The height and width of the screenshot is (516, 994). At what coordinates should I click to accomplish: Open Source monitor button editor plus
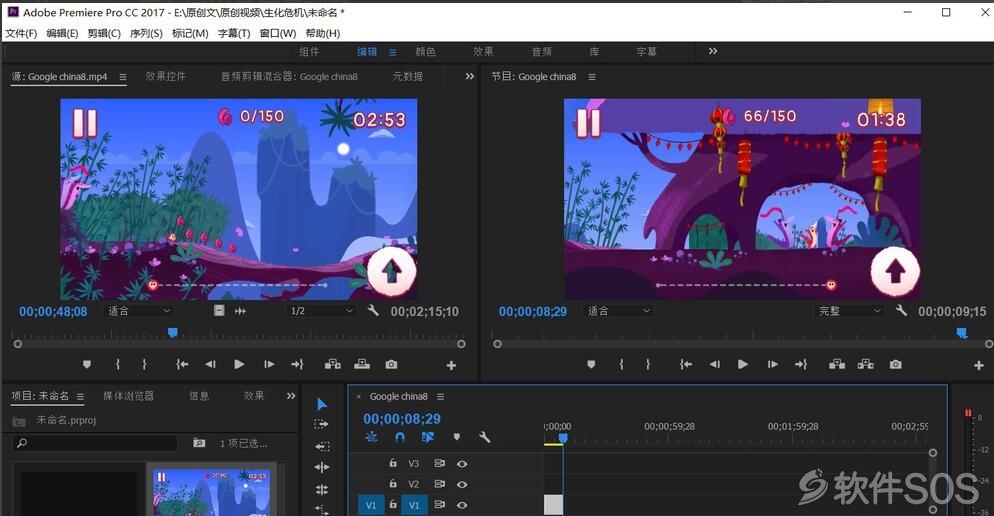coord(451,365)
